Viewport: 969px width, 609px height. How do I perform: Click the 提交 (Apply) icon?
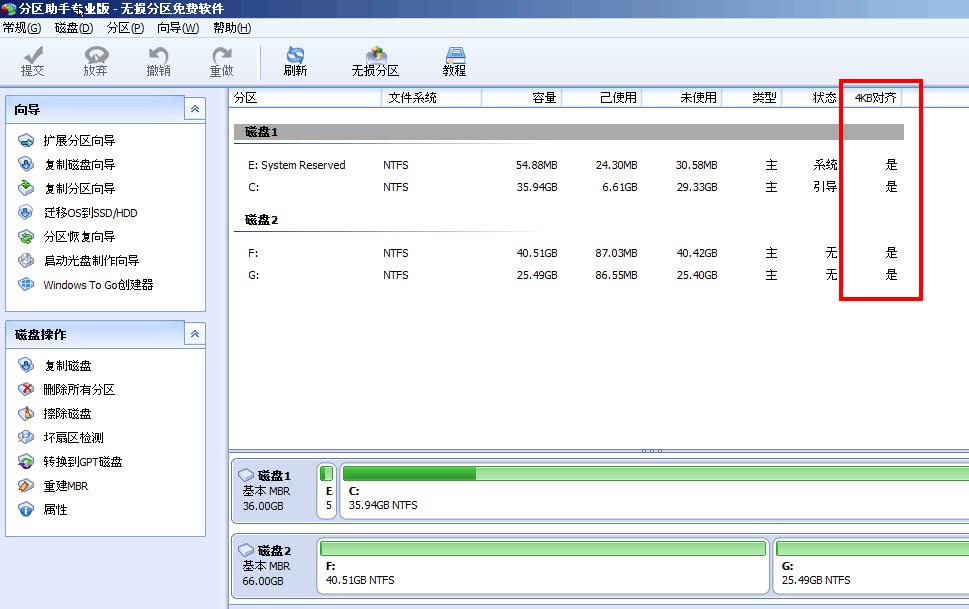click(33, 60)
